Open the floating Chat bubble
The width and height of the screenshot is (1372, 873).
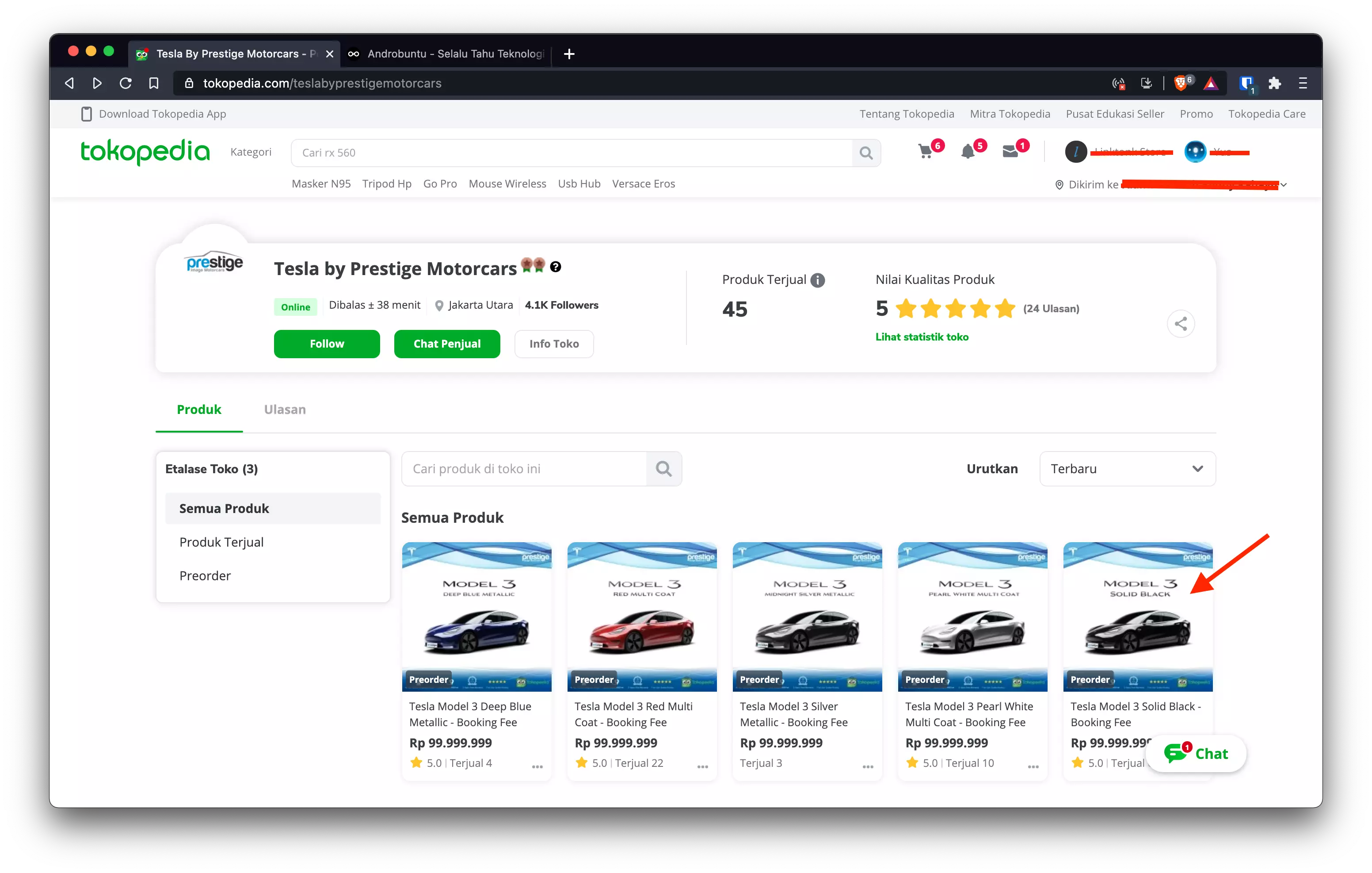tap(1197, 753)
